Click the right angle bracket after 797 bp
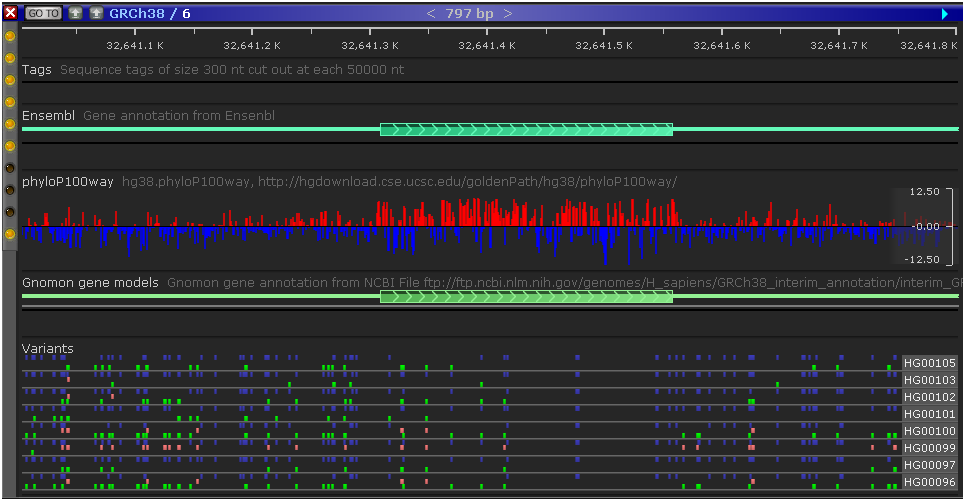Viewport: 965px width, 501px height. click(x=508, y=13)
